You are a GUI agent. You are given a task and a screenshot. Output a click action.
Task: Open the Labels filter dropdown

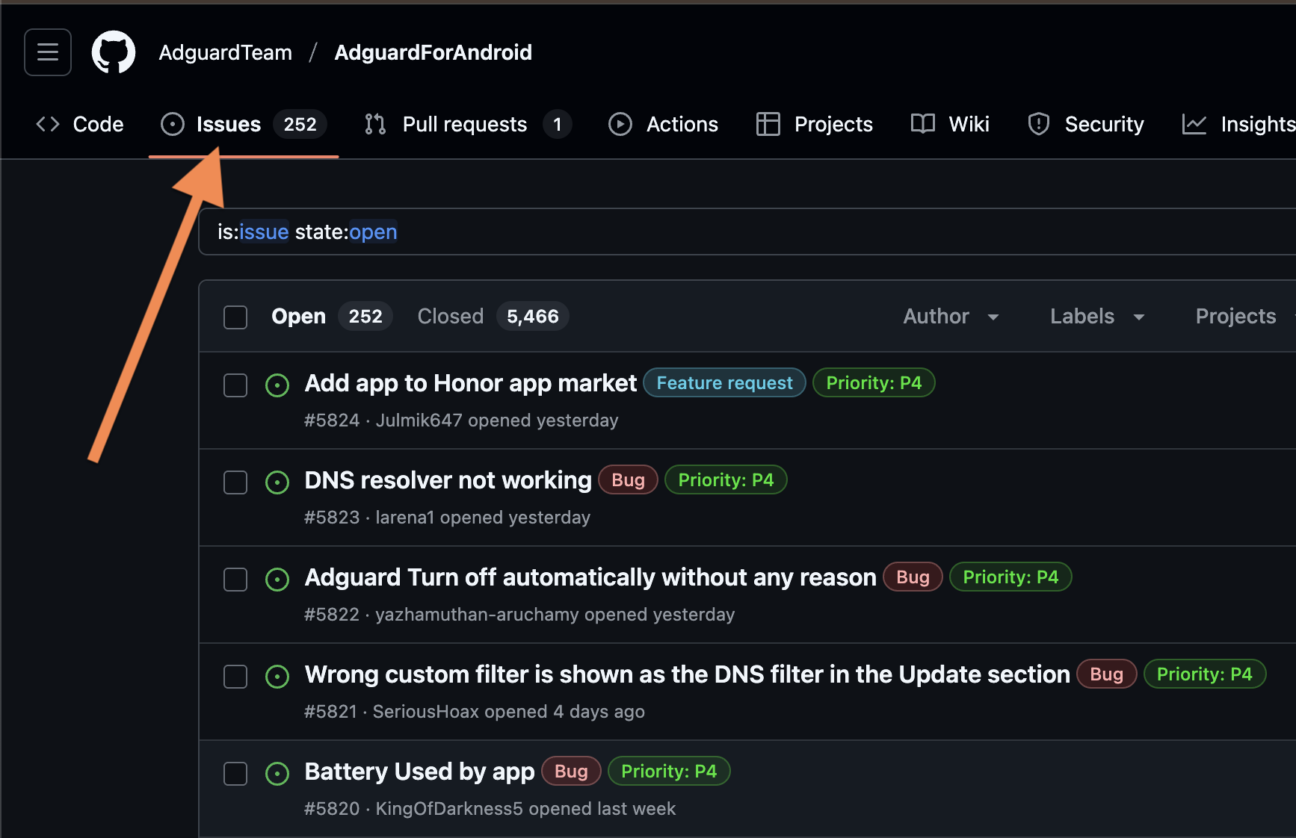[1096, 316]
